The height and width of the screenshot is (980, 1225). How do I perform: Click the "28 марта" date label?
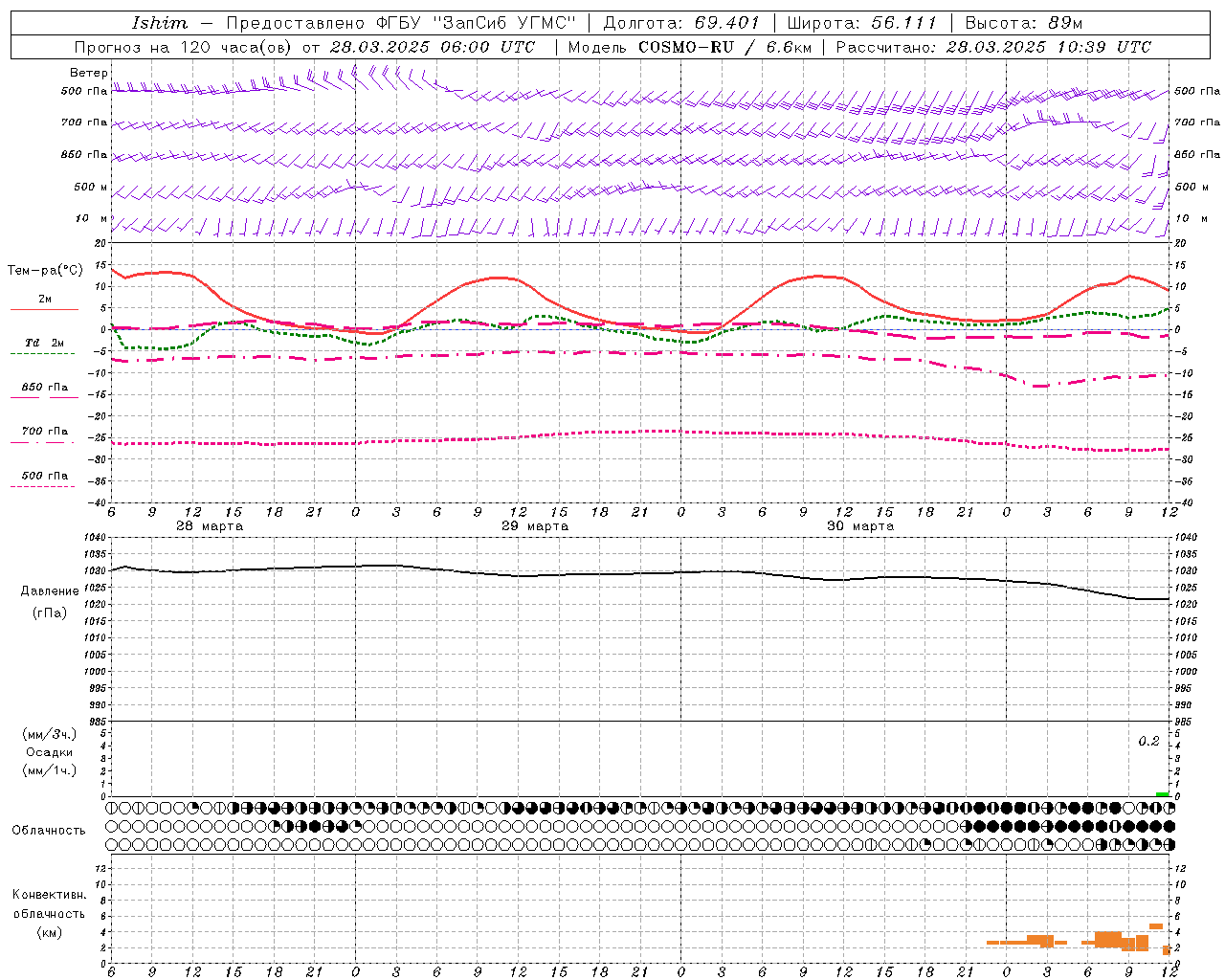tap(210, 526)
